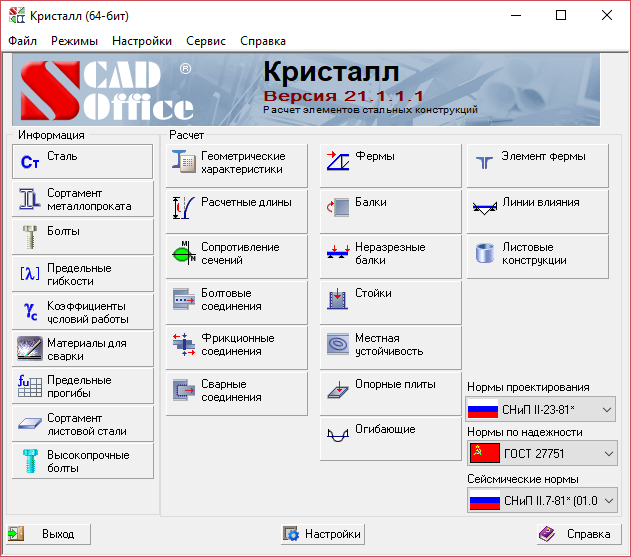Viewport: 631px width, 557px height.
Task: Open Элемент фермы icon
Action: click(x=485, y=163)
